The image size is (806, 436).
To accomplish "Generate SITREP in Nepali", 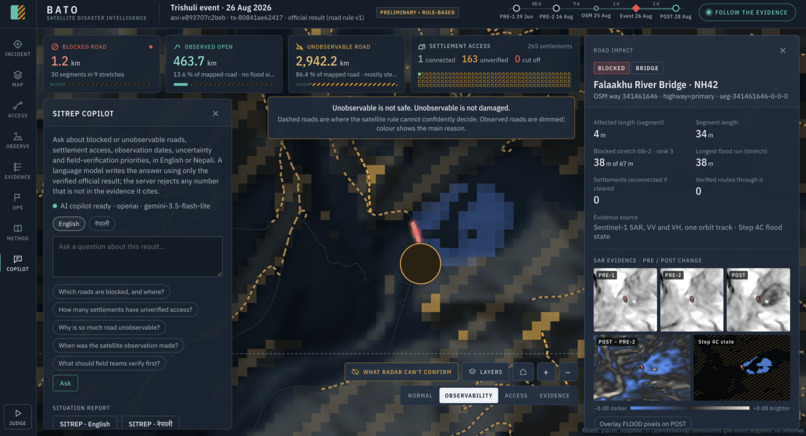I will point(150,424).
